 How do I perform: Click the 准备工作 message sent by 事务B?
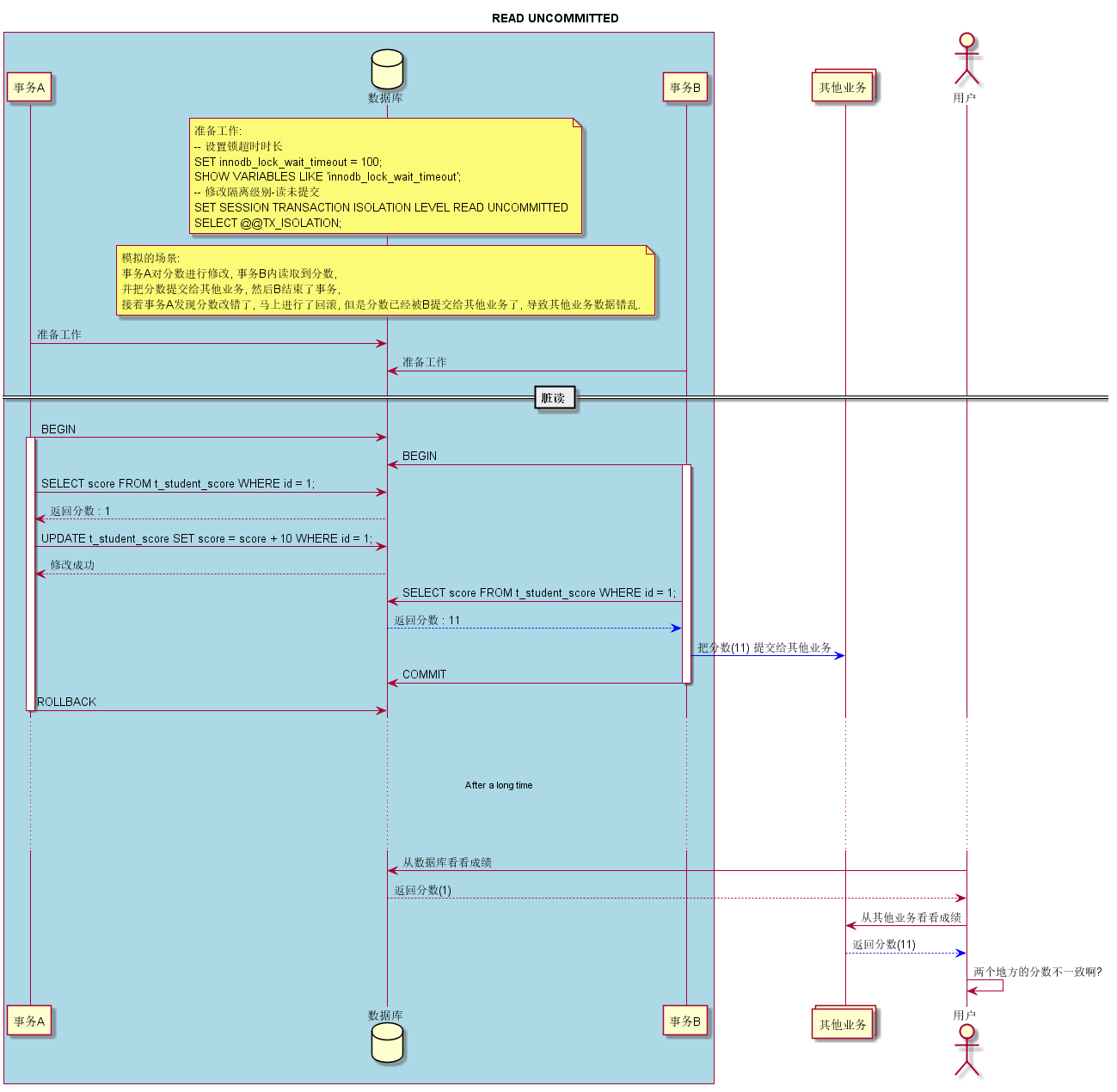tap(425, 362)
